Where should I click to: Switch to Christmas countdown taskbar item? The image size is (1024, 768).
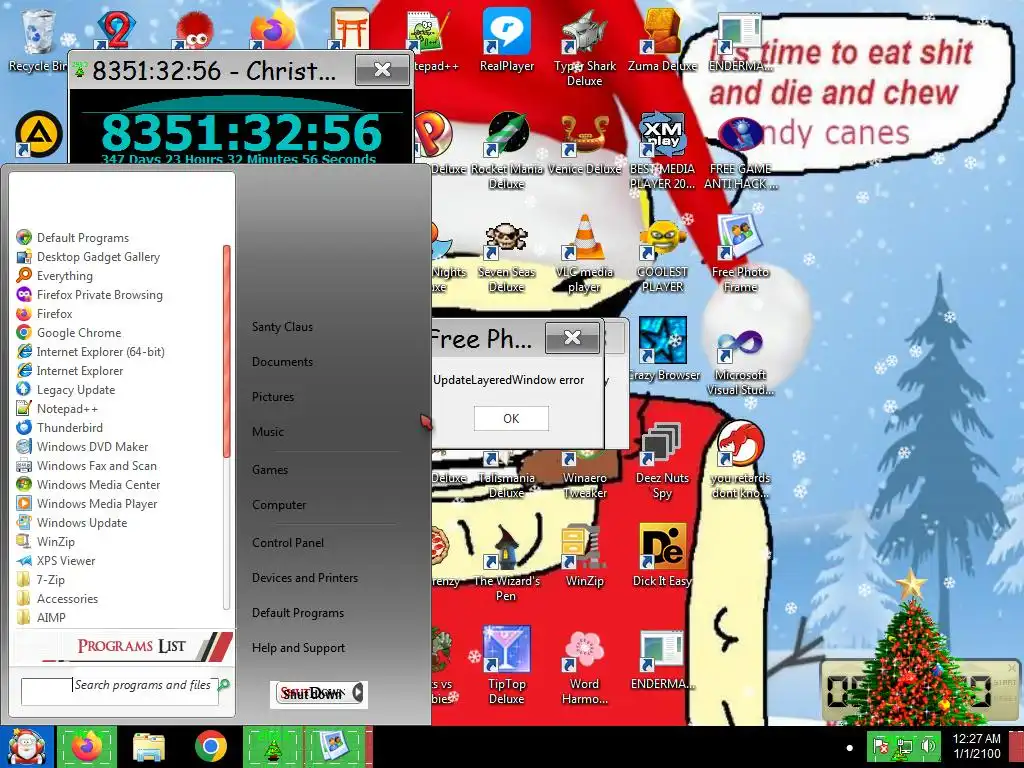[273, 747]
